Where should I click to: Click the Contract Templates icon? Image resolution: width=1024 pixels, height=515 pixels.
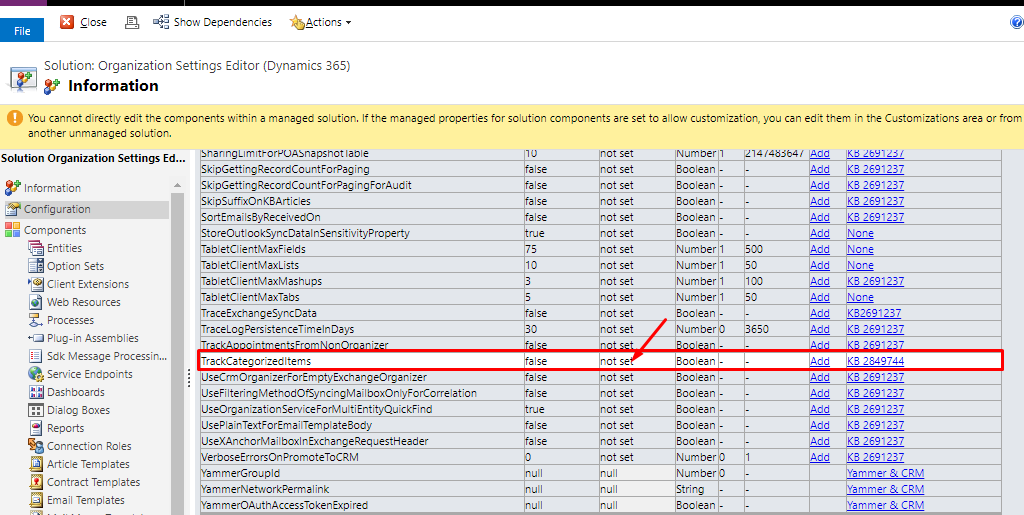[36, 482]
